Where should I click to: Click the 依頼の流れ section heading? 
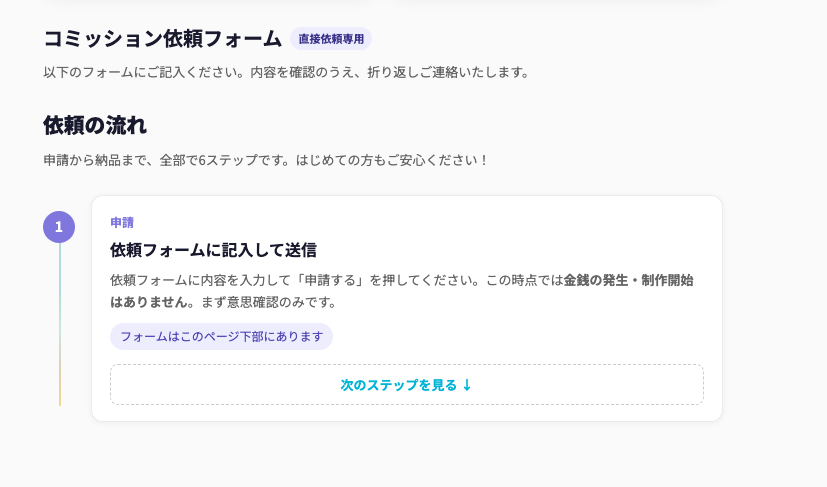95,125
